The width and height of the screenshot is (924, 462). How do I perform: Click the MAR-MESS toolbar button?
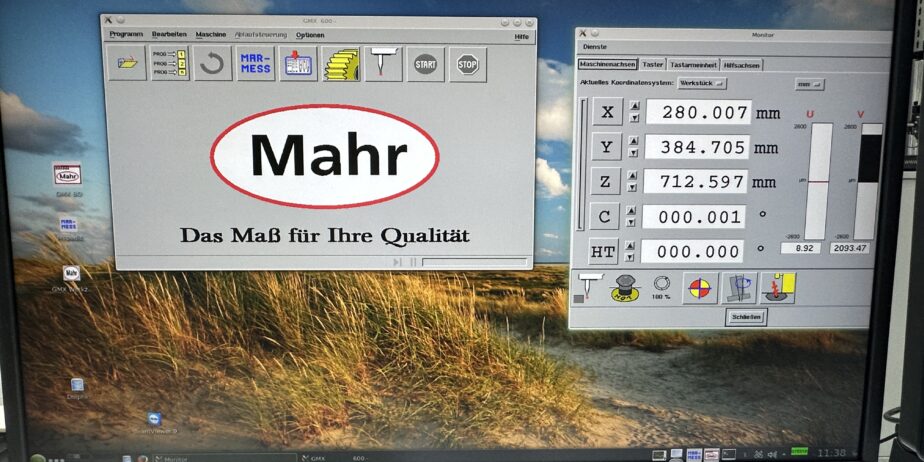tap(255, 64)
